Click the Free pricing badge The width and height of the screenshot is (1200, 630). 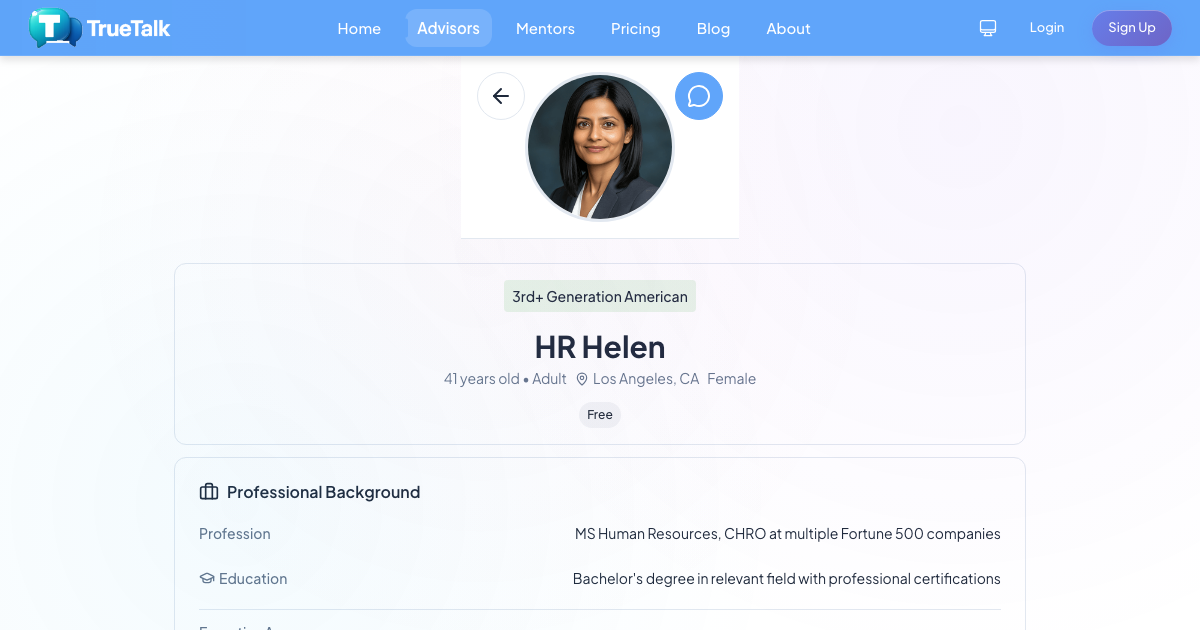click(600, 415)
